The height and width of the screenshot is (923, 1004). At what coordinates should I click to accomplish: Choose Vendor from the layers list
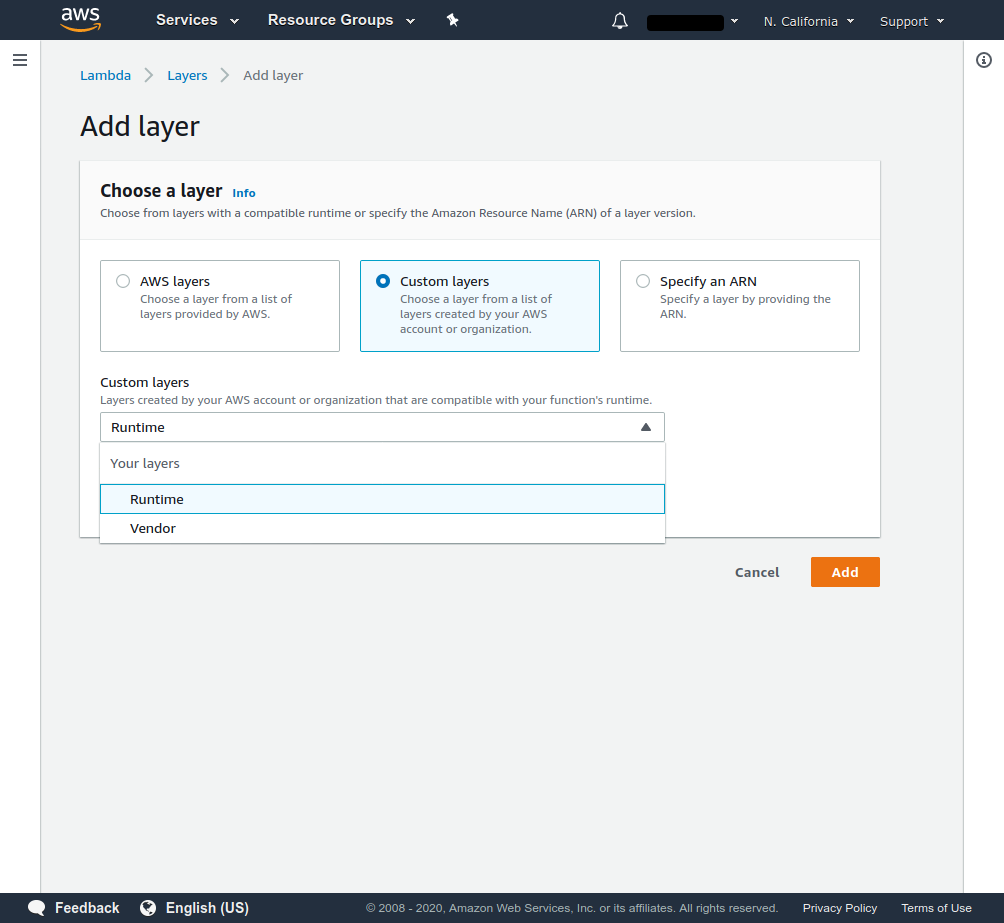tap(153, 528)
